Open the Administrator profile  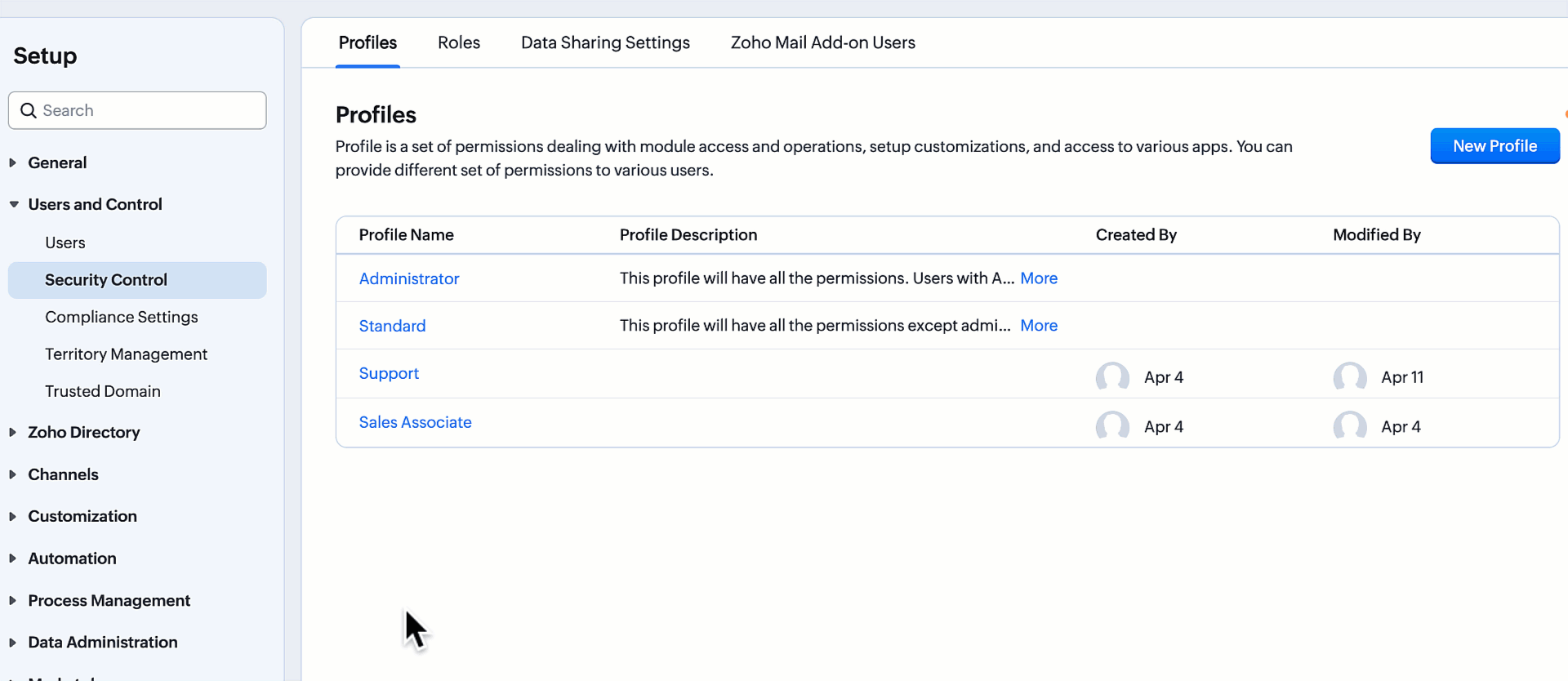408,278
